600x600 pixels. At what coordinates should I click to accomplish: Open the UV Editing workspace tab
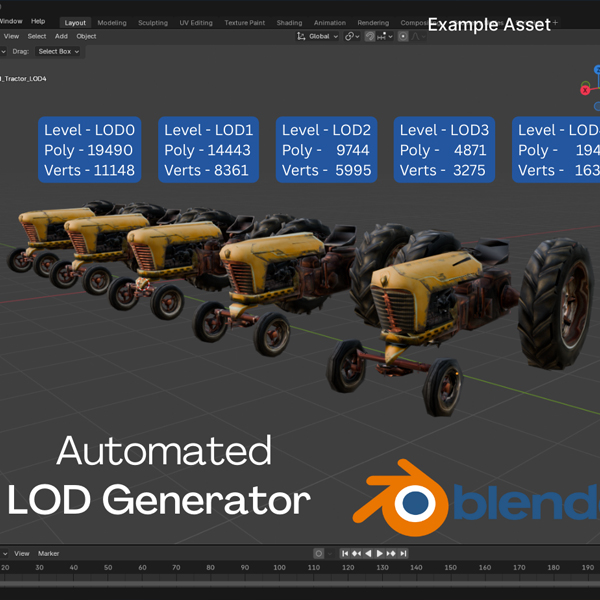196,22
